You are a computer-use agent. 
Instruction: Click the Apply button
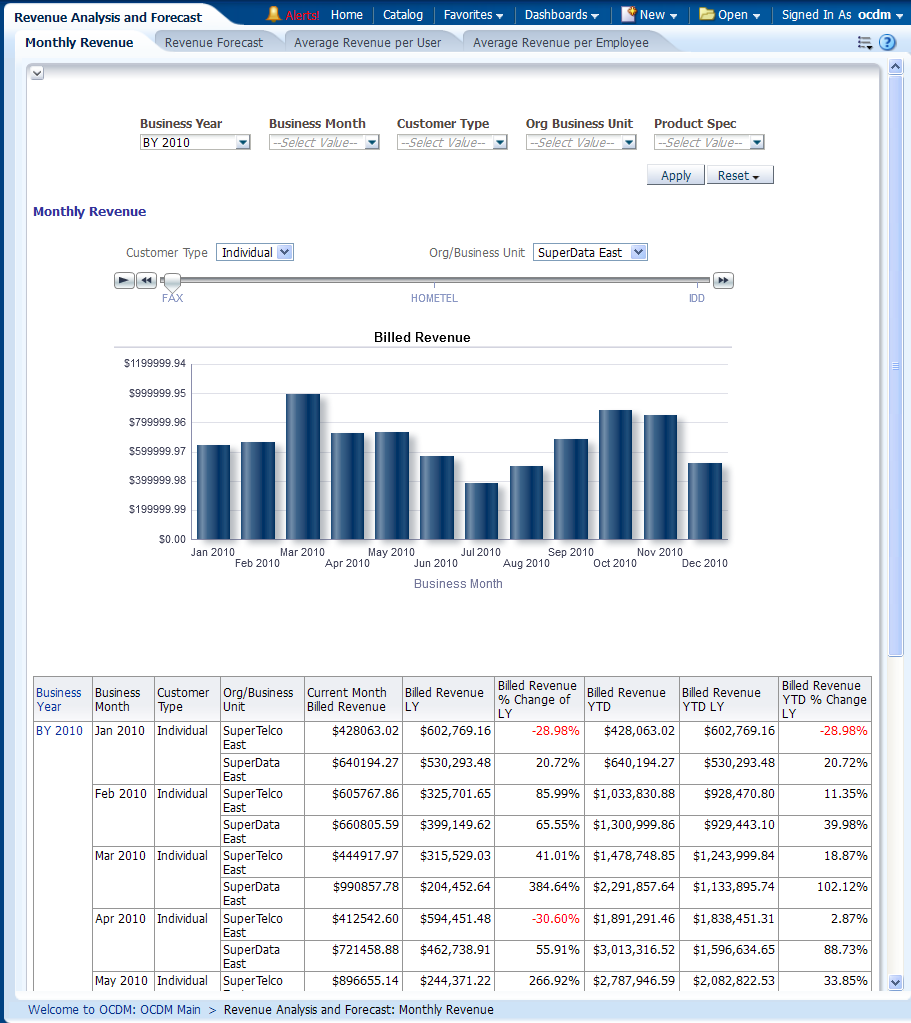click(x=676, y=175)
